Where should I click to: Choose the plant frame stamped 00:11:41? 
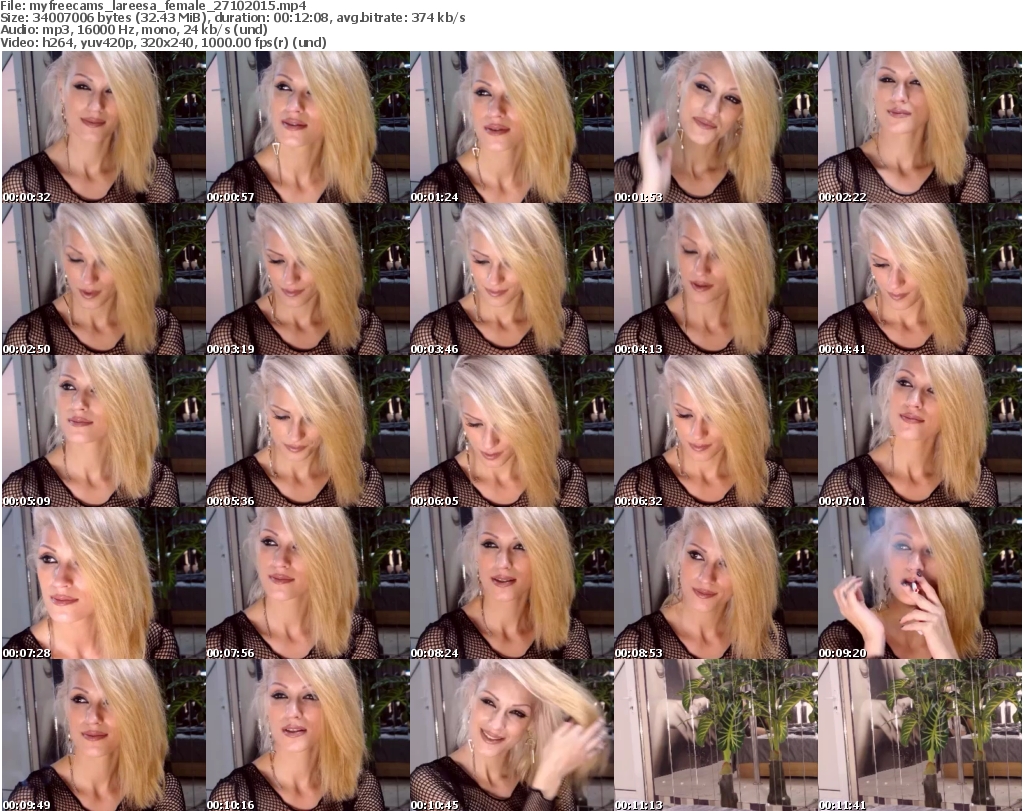pos(920,735)
